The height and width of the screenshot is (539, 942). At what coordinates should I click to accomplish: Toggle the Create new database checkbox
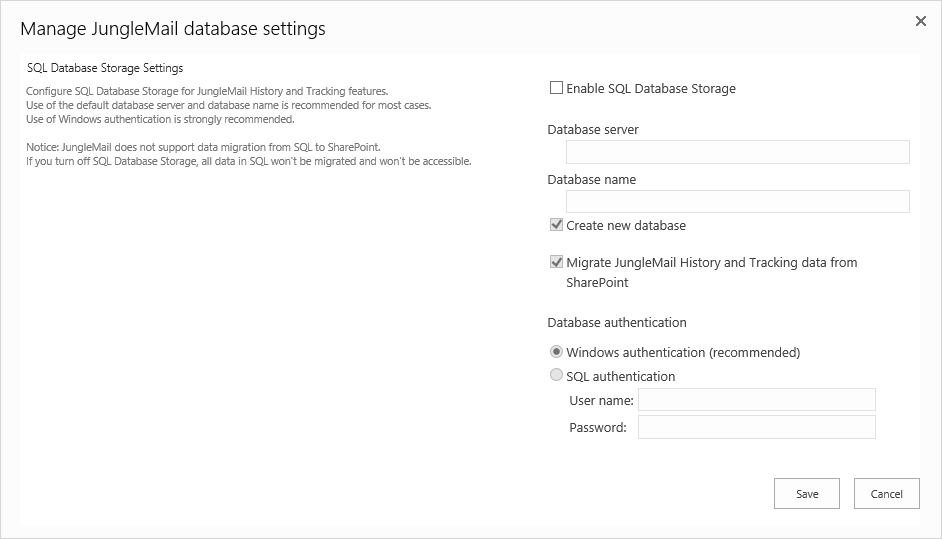(x=556, y=225)
